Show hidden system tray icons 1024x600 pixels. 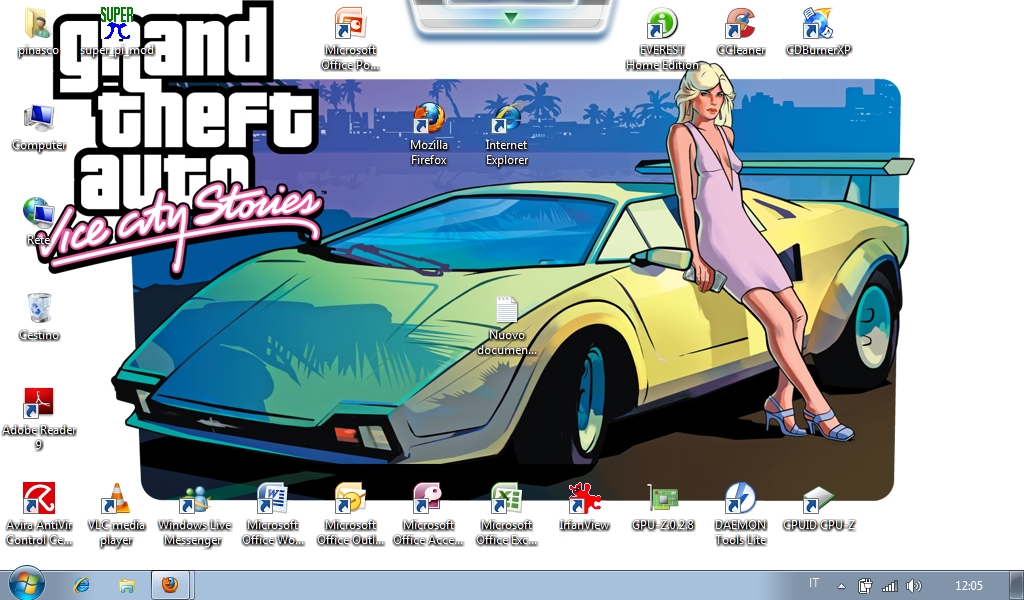[841, 586]
